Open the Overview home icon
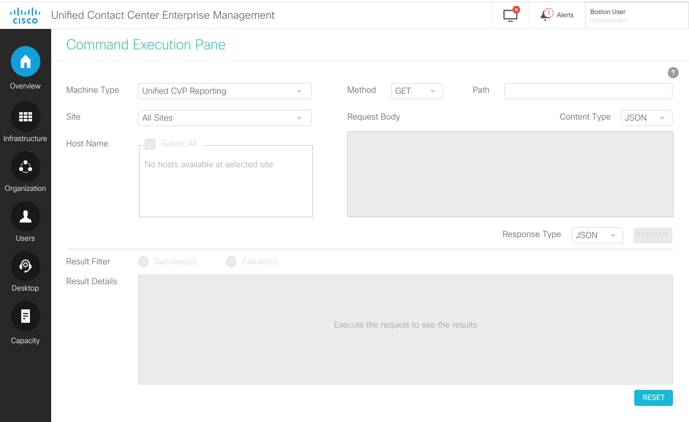689x422 pixels. (x=25, y=61)
